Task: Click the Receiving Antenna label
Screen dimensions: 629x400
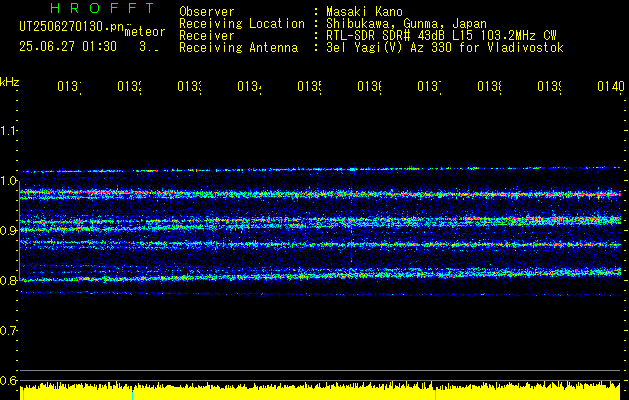Action: [x=239, y=48]
